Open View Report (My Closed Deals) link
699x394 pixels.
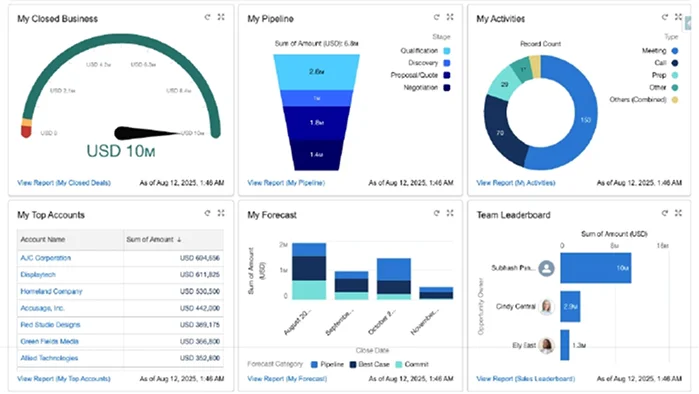64,183
